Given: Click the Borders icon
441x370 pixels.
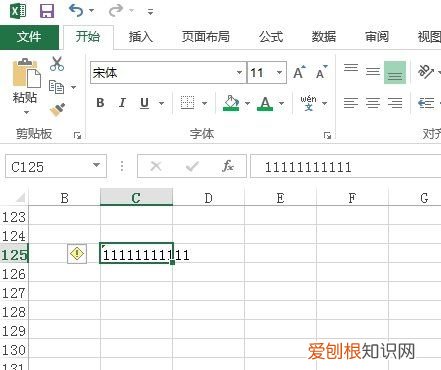Looking at the screenshot, I should pyautogui.click(x=187, y=103).
